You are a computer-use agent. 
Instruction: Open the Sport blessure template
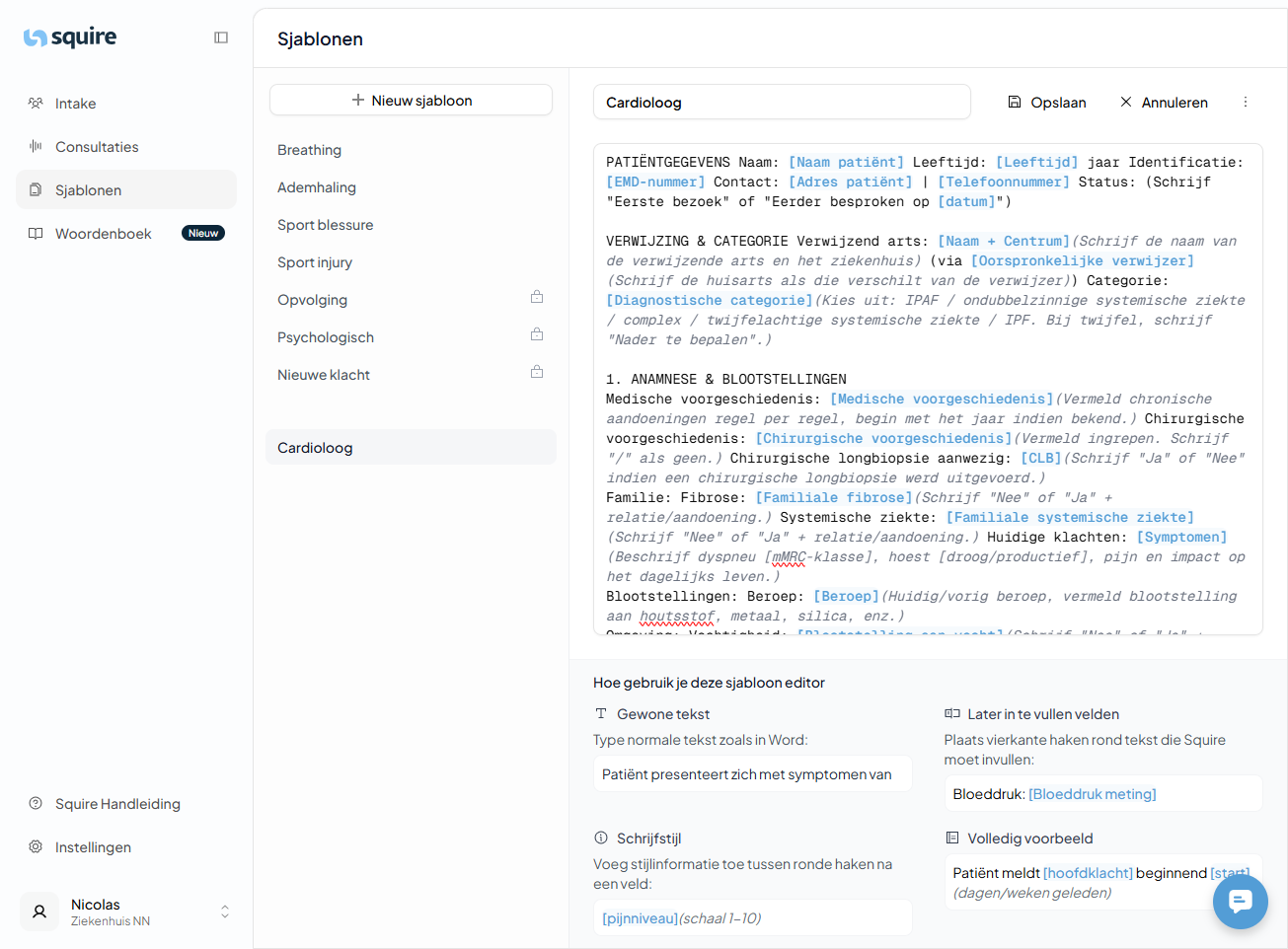click(x=411, y=225)
